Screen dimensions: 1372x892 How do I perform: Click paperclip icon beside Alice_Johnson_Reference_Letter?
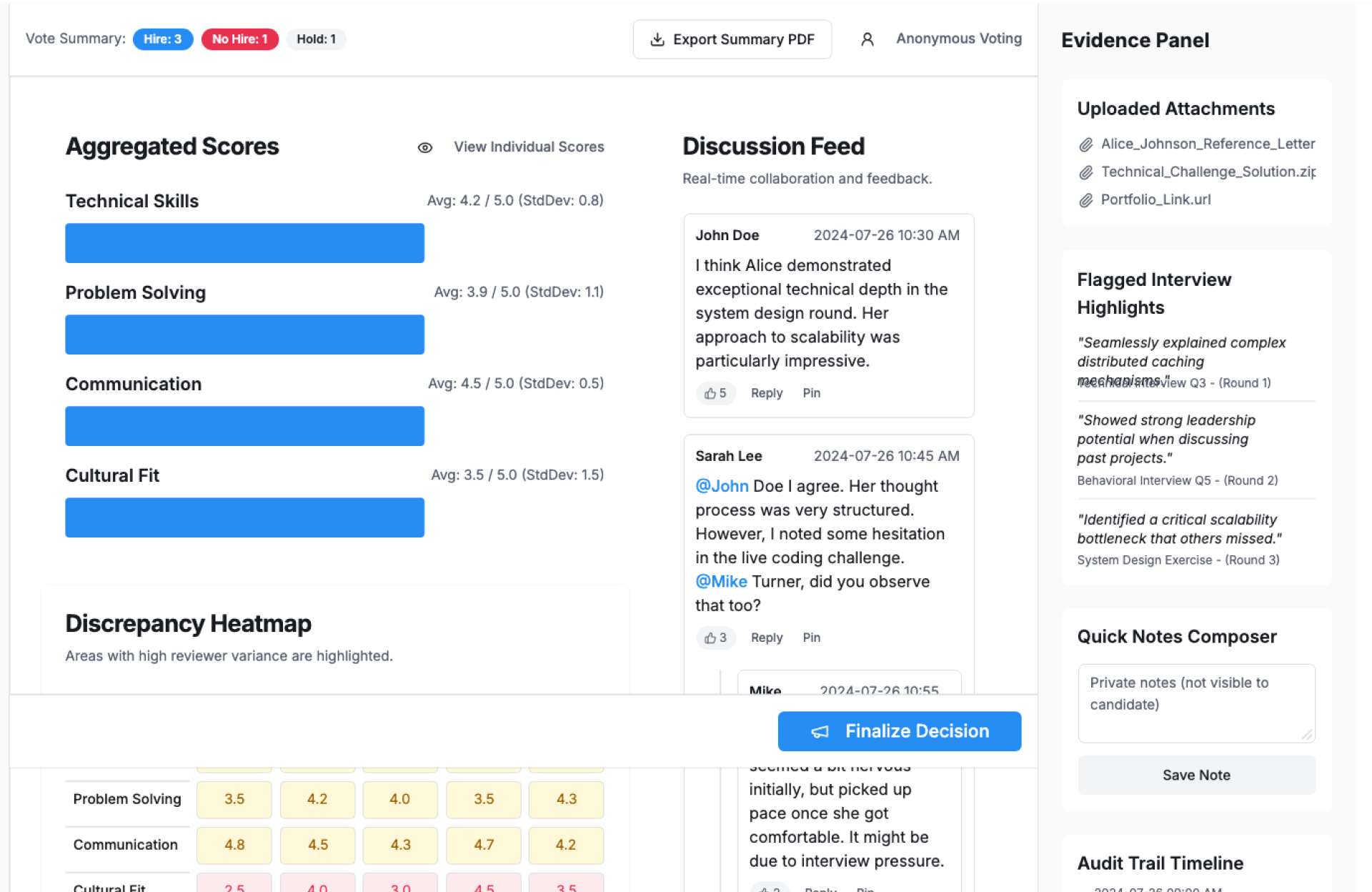(x=1085, y=144)
